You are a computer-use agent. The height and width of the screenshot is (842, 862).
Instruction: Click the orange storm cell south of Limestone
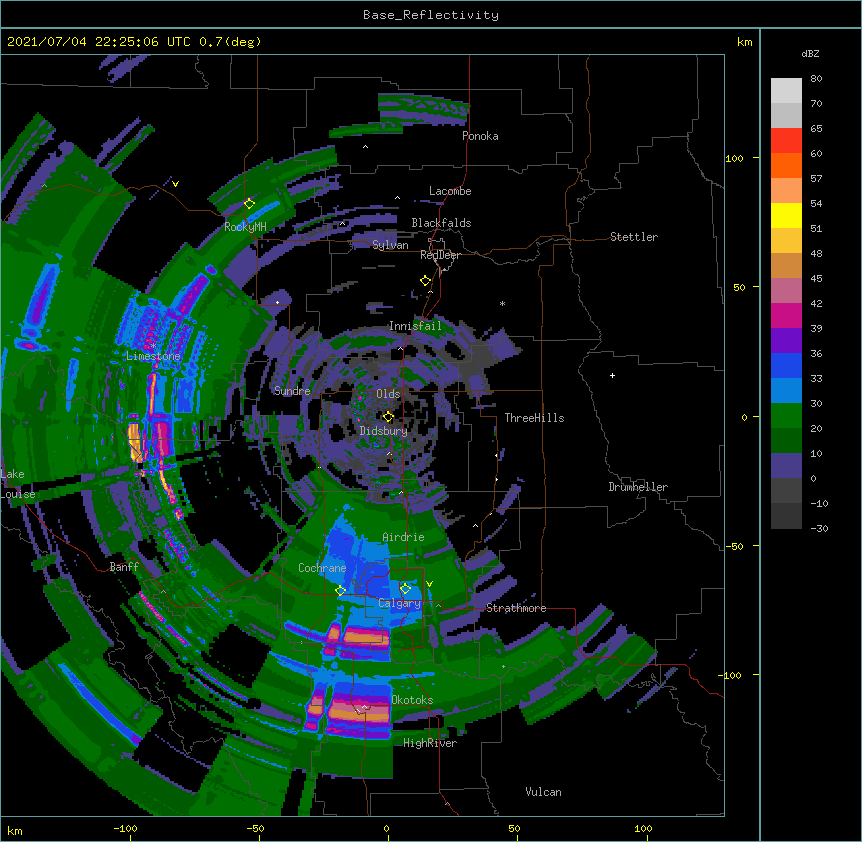pos(135,441)
